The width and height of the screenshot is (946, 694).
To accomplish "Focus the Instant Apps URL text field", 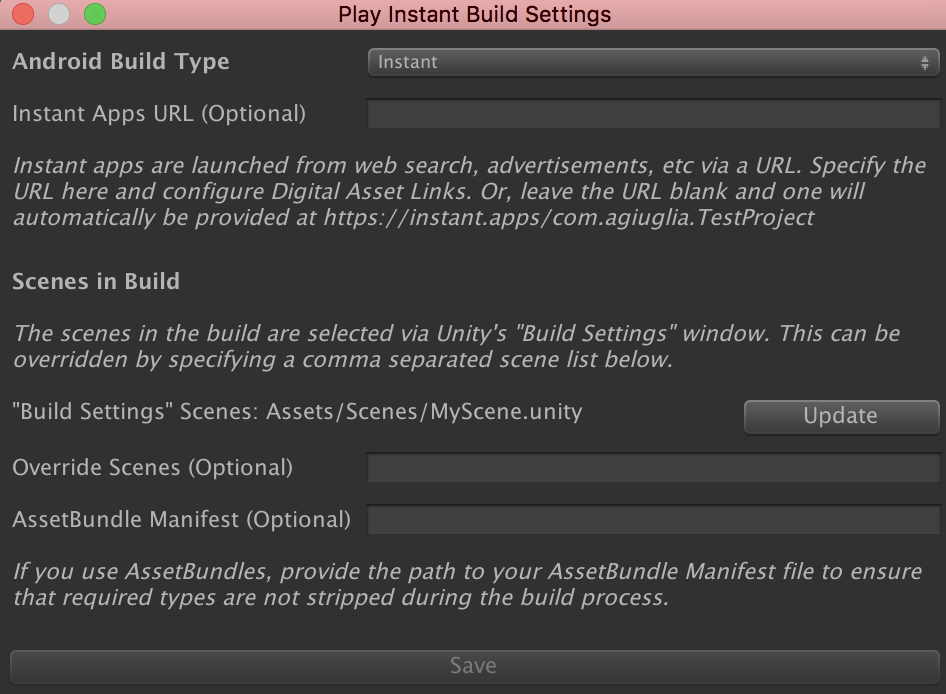I will click(653, 114).
